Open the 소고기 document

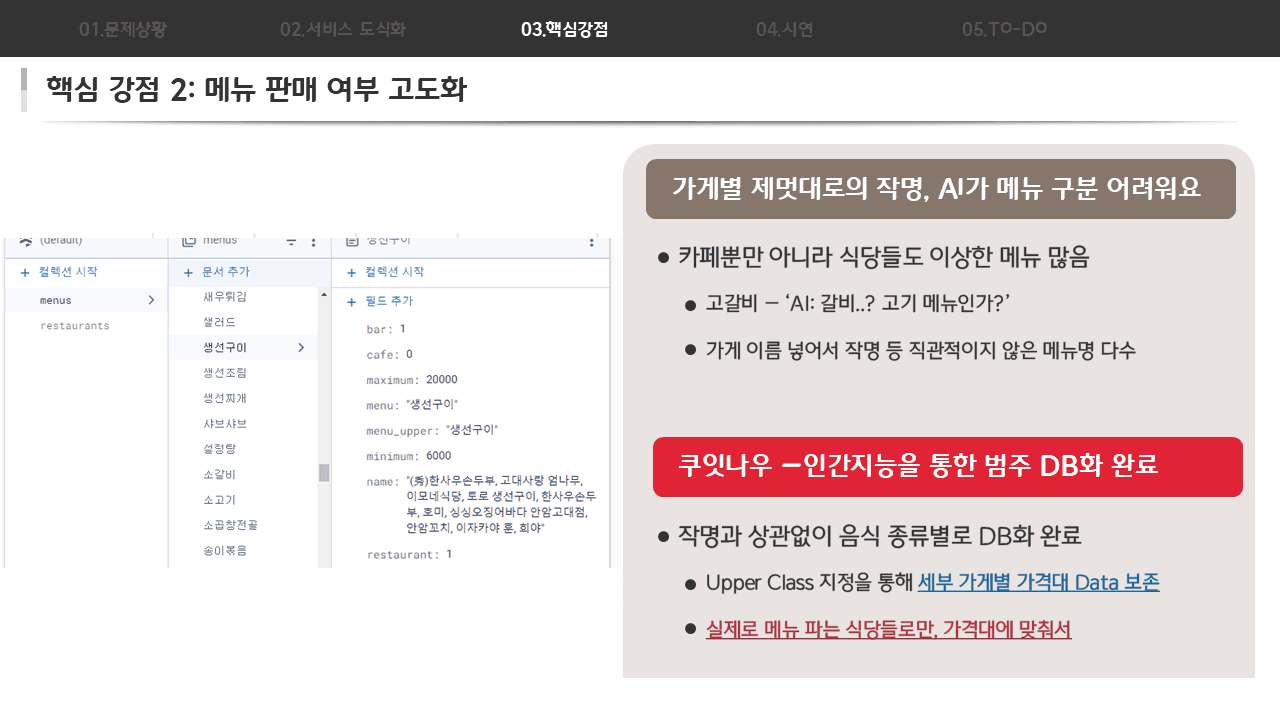pos(219,499)
